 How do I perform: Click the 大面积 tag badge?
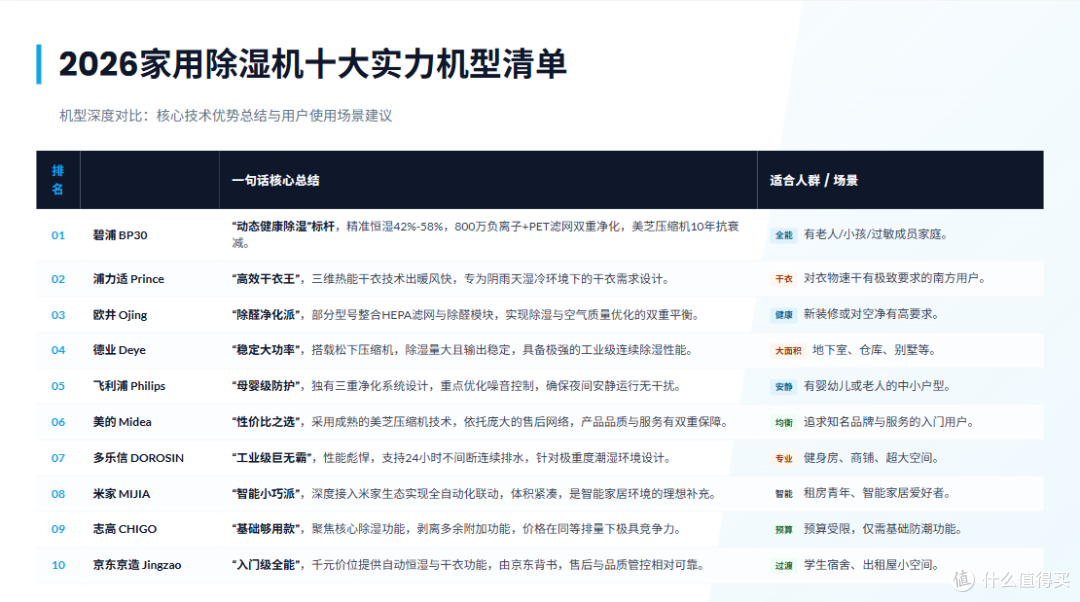[x=788, y=351]
